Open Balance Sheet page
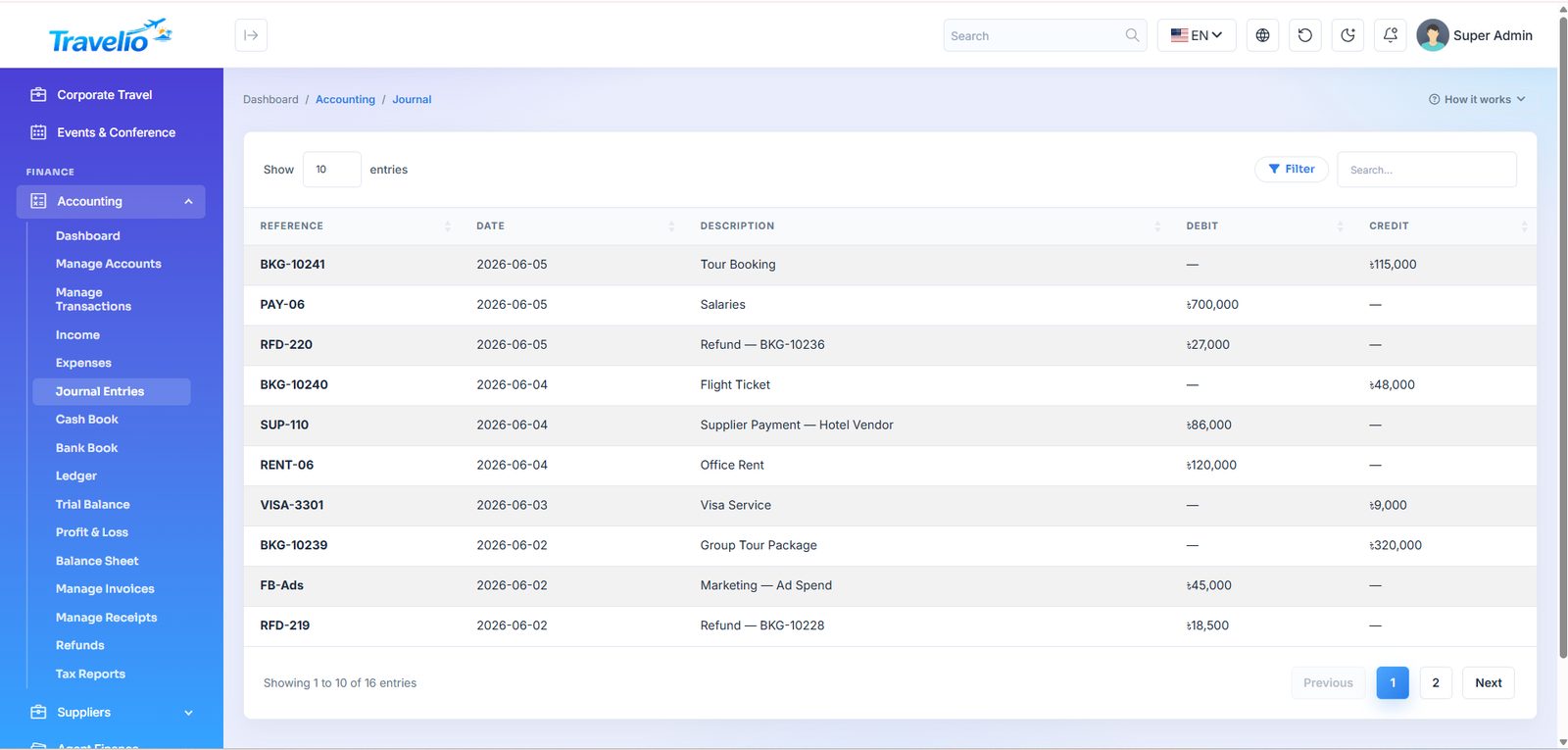This screenshot has height=750, width=1568. pyautogui.click(x=97, y=561)
